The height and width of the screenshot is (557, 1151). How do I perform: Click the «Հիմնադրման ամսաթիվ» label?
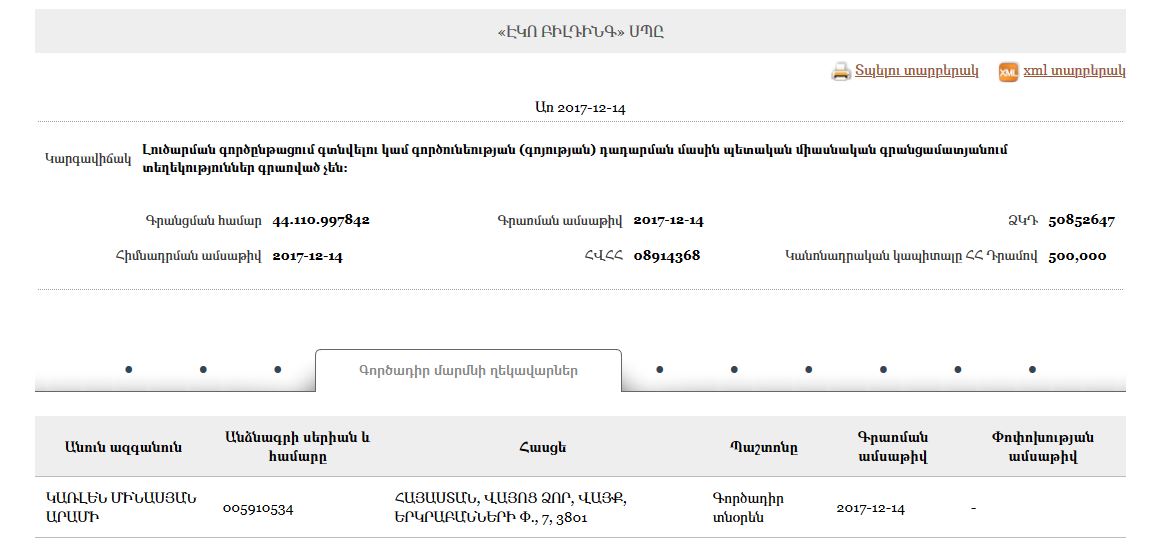(x=189, y=256)
